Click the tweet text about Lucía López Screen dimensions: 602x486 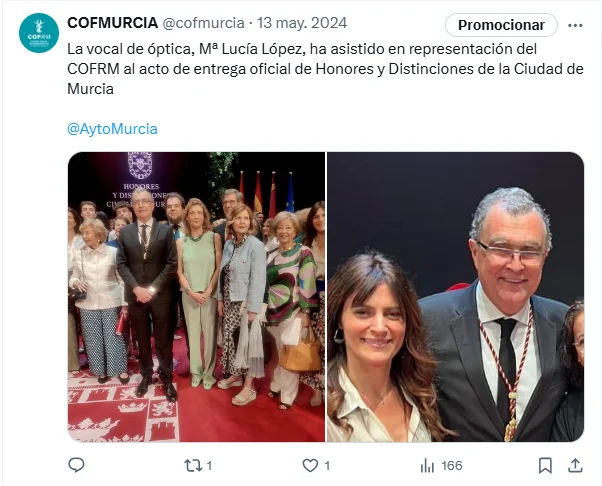click(x=325, y=69)
